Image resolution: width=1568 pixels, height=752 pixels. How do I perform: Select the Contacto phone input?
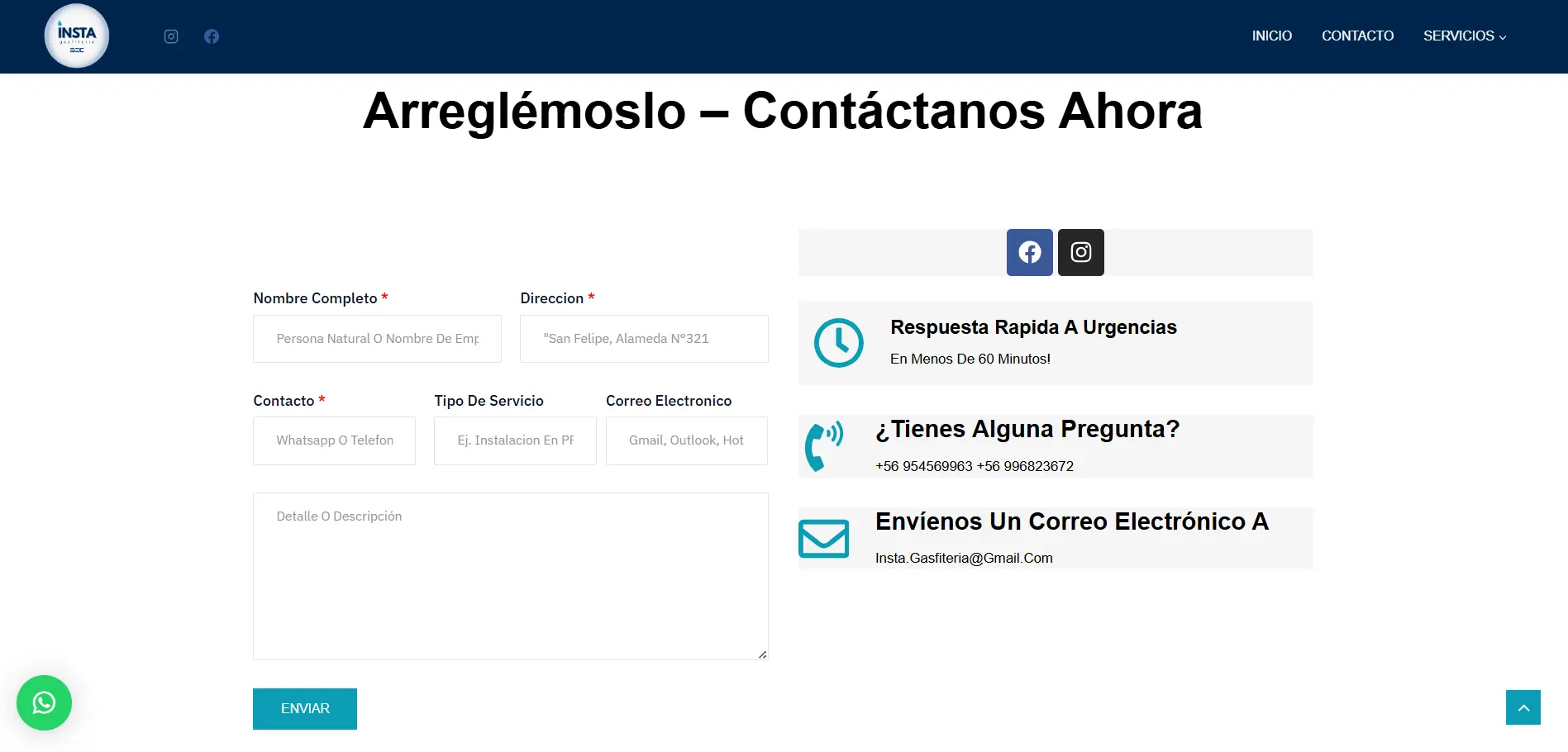pyautogui.click(x=334, y=440)
